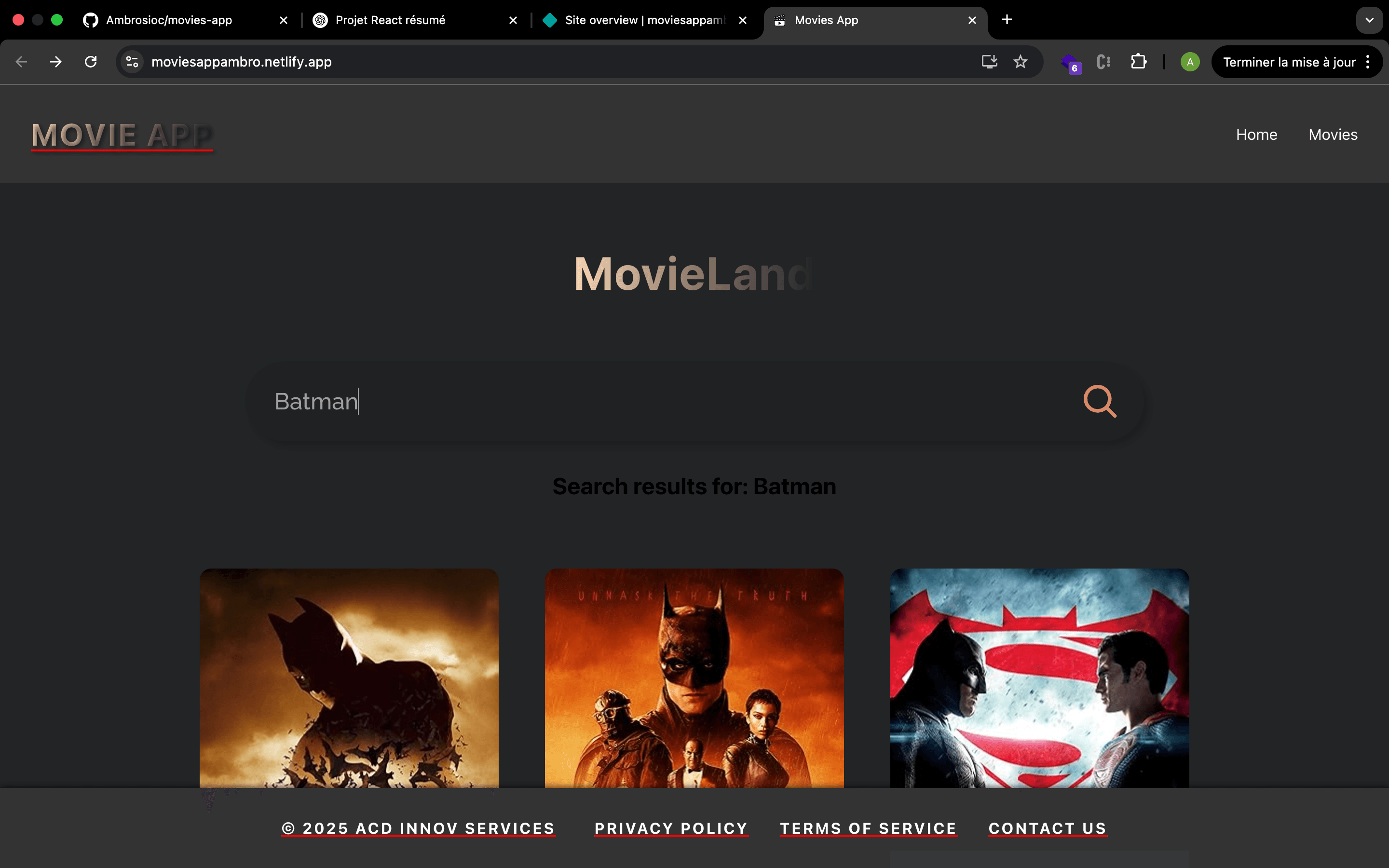
Task: Open The Batman orange poster card
Action: coord(694,678)
